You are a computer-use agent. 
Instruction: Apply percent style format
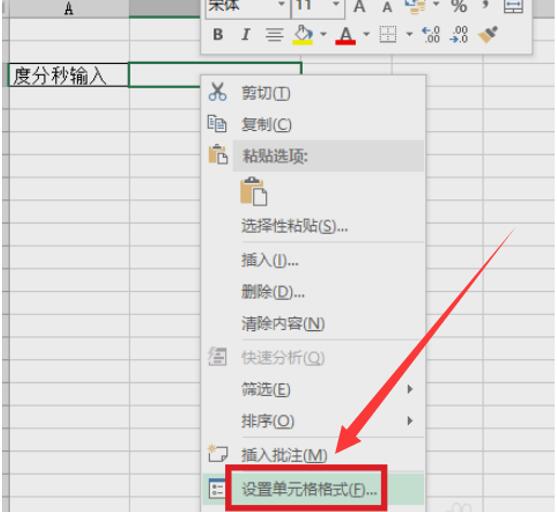tap(459, 6)
